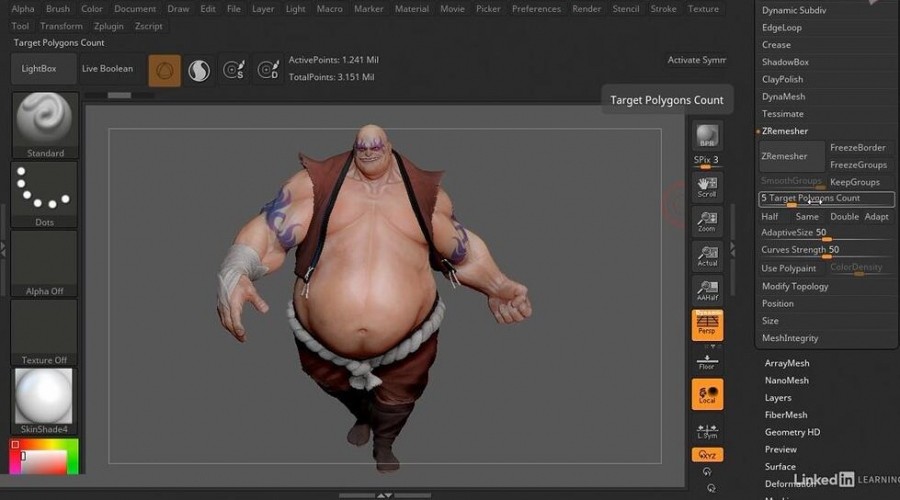
Task: Click the L.Sym icon
Action: tap(707, 431)
